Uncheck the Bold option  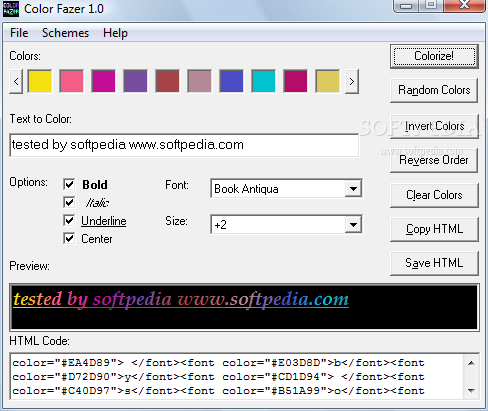click(69, 184)
